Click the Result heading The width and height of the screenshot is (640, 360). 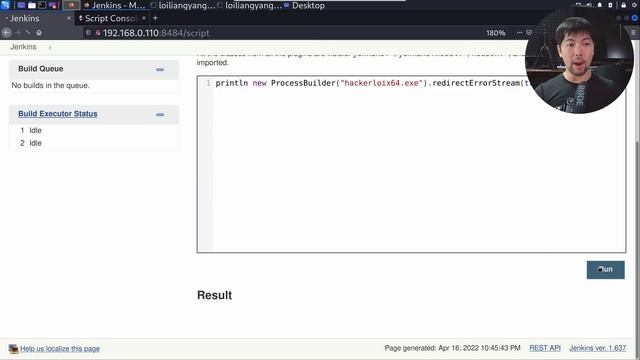[x=214, y=295]
